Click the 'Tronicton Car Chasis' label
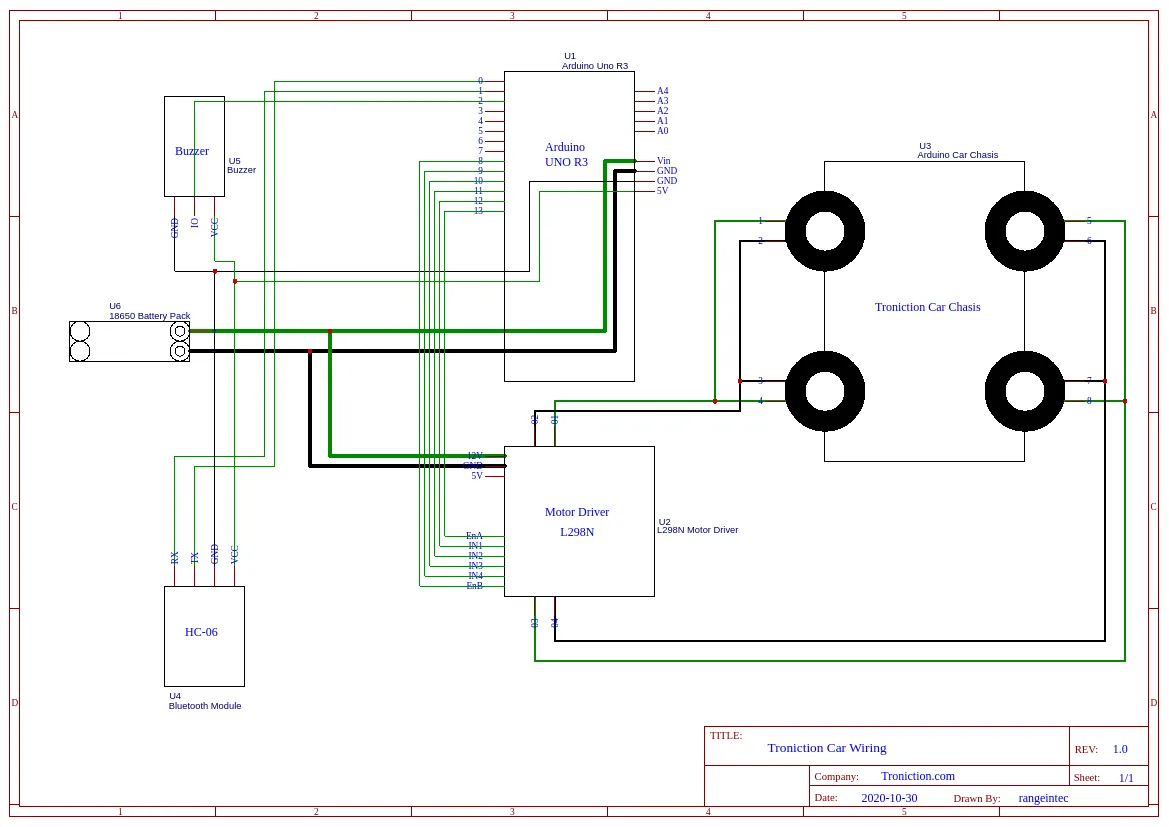The width and height of the screenshot is (1169, 827). click(927, 307)
